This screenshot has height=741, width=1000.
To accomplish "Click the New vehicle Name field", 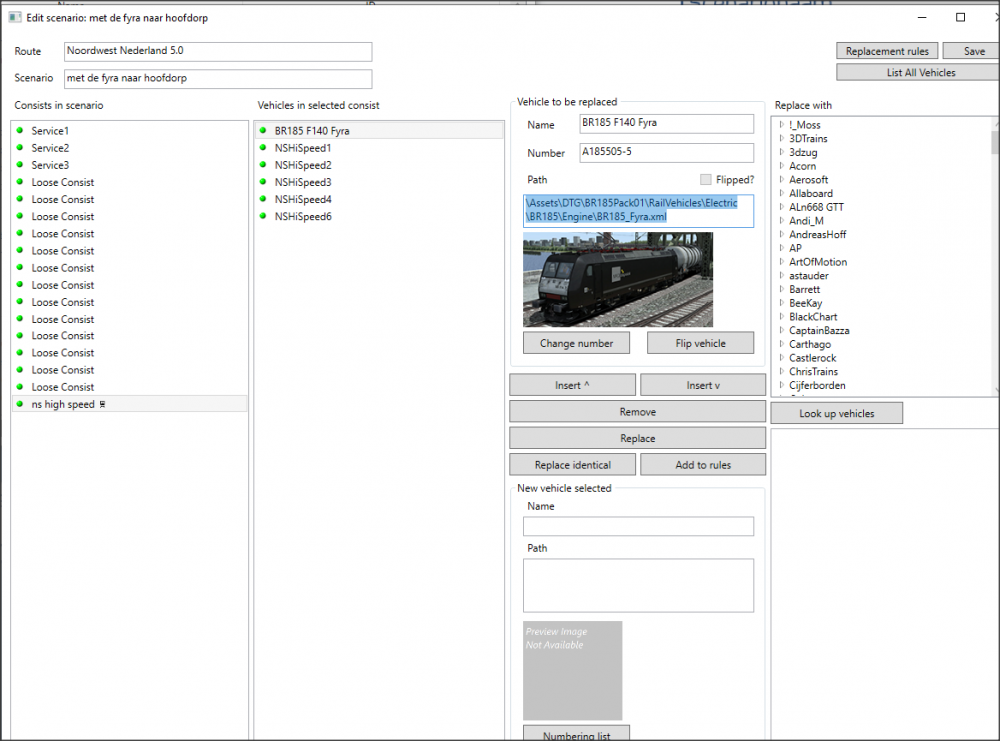I will [638, 526].
